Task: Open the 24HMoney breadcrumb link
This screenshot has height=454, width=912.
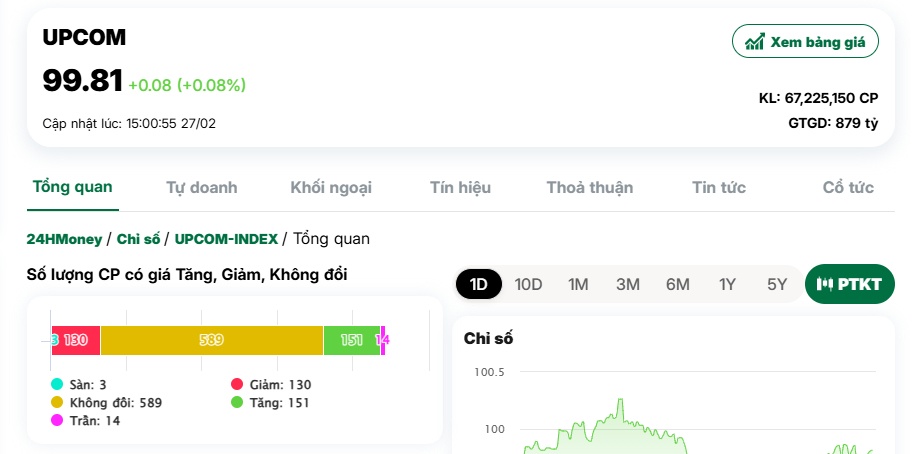Action: tap(63, 238)
